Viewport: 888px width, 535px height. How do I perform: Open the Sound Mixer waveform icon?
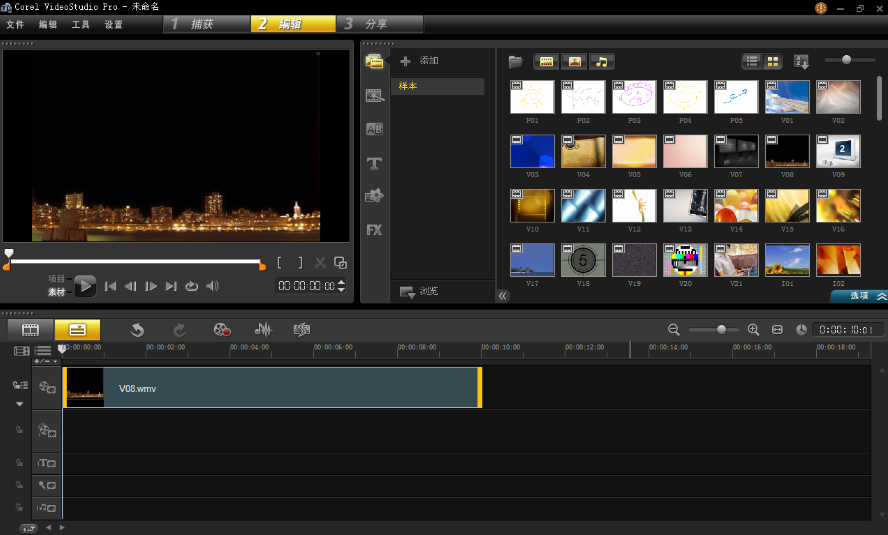point(263,329)
